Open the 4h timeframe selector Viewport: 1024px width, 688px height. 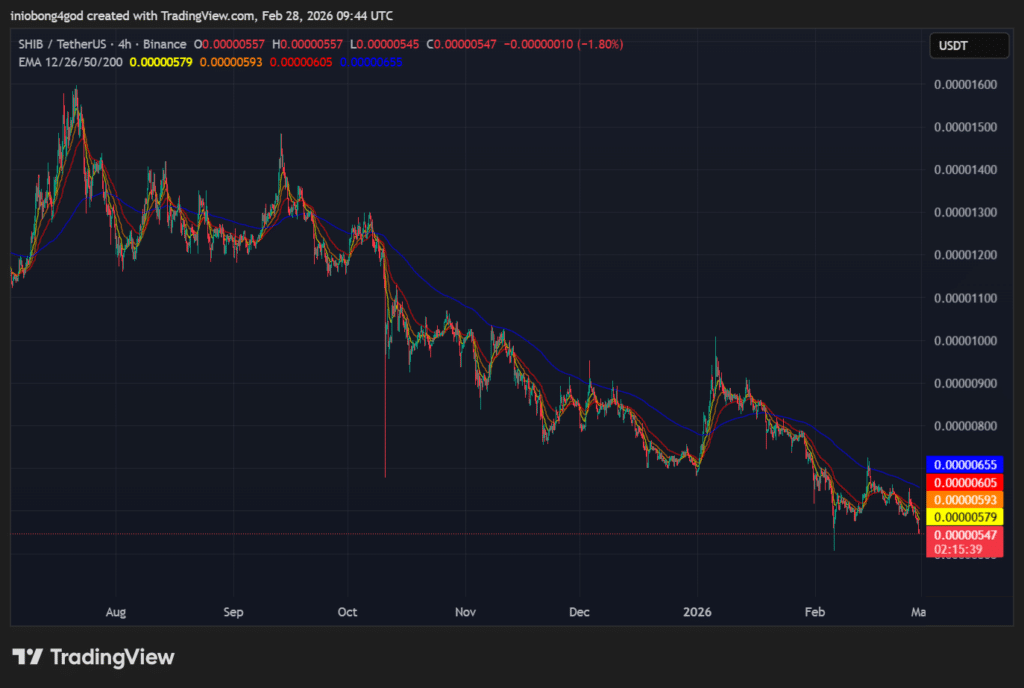(x=124, y=44)
